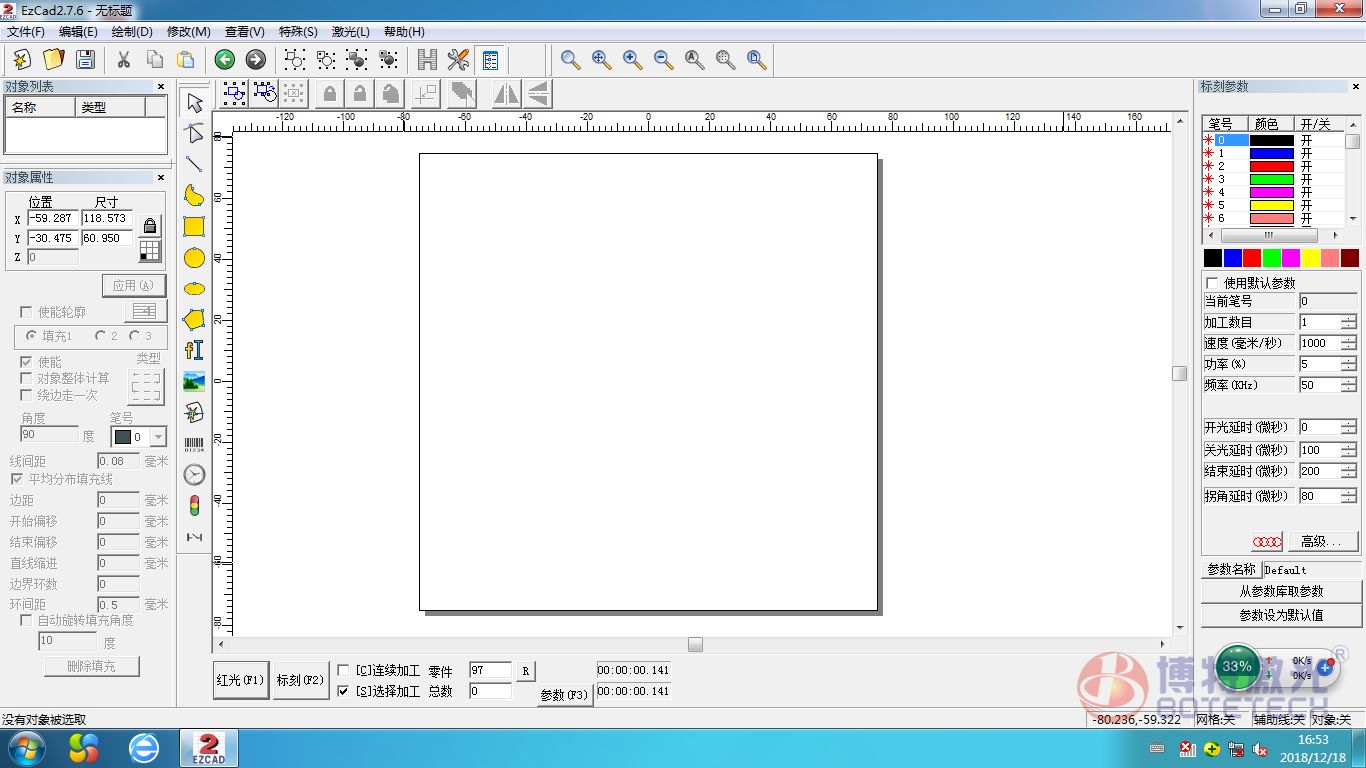Toggle the 对象整体计算 checkbox

pos(26,378)
